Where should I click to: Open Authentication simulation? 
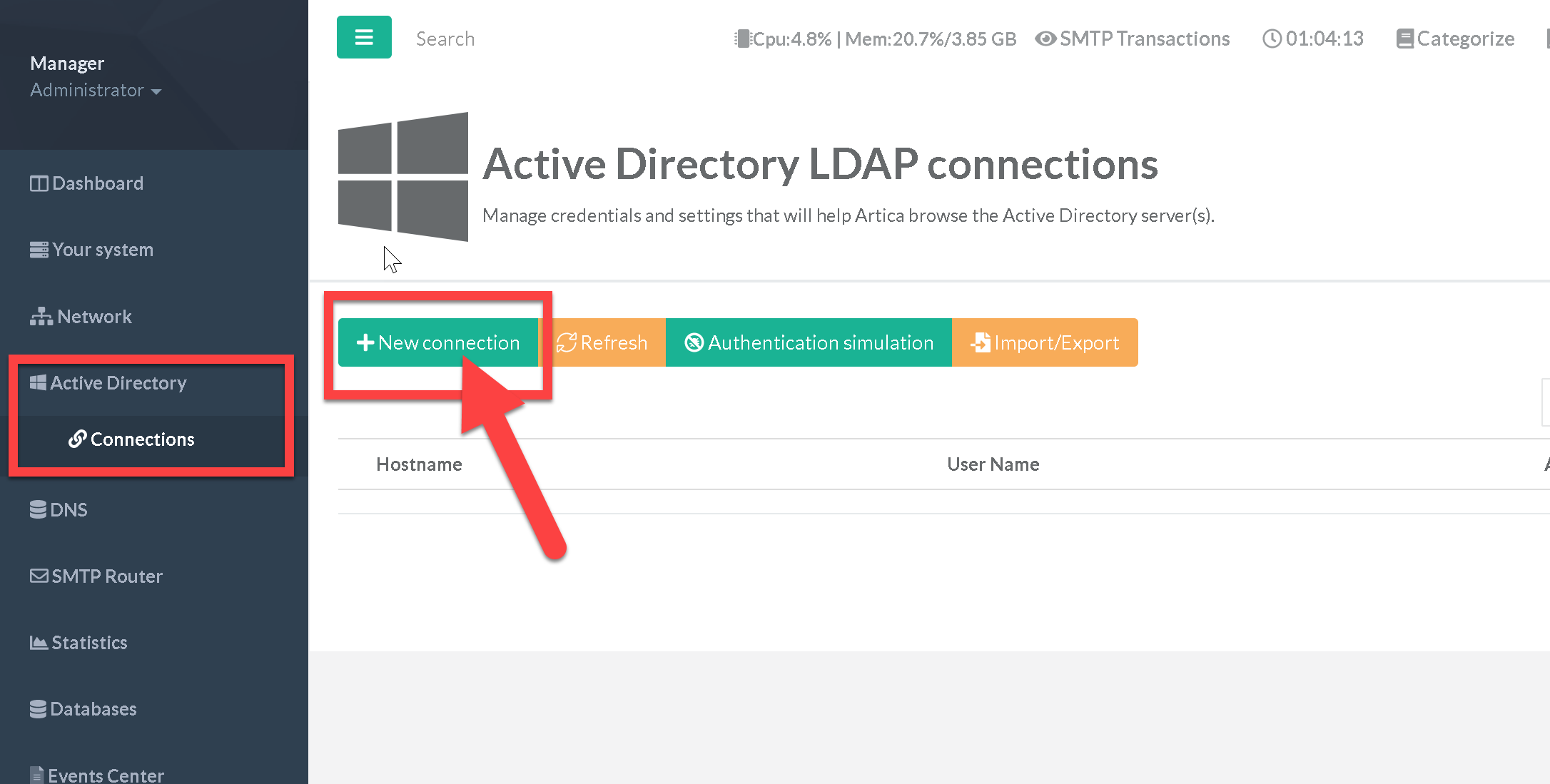[x=809, y=343]
